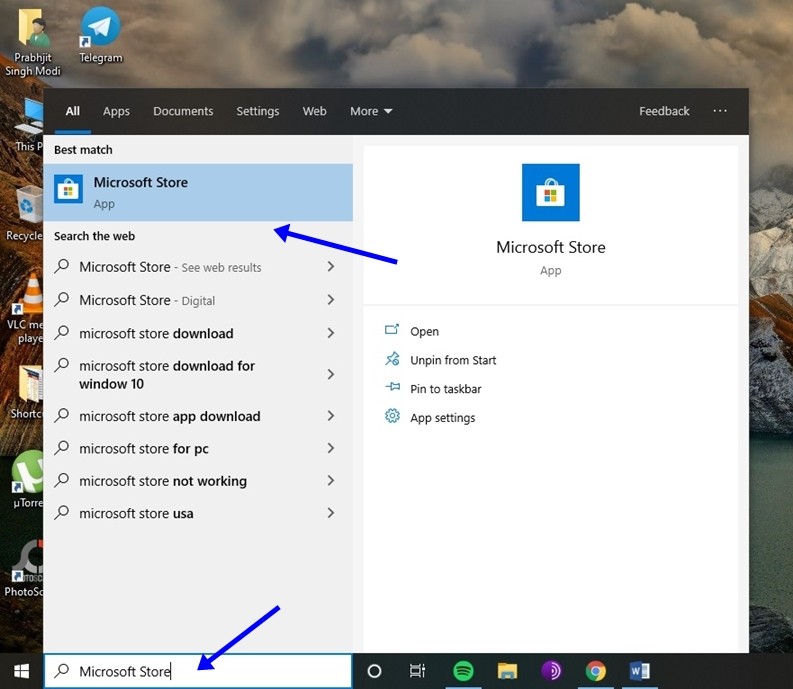Click the Feedback button
This screenshot has height=689, width=793.
(664, 111)
